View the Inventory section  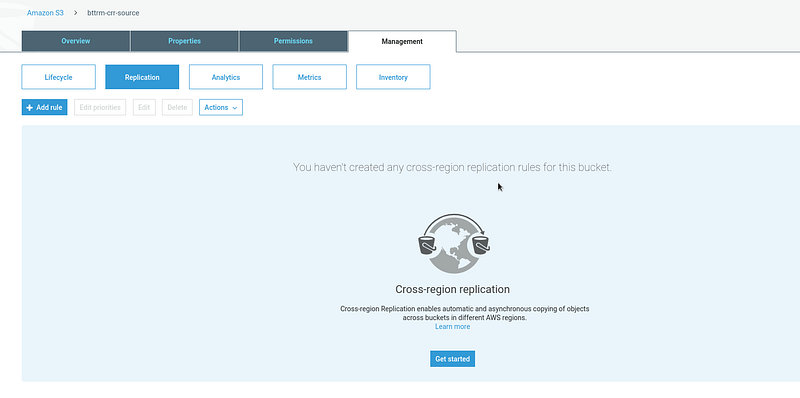393,77
